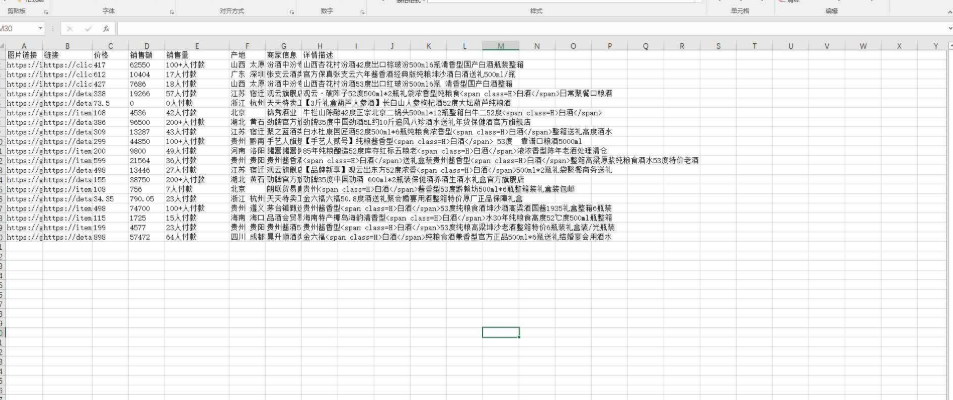This screenshot has height=400, width=953.
Task: Open the Number group dialog launcher
Action: (363, 12)
